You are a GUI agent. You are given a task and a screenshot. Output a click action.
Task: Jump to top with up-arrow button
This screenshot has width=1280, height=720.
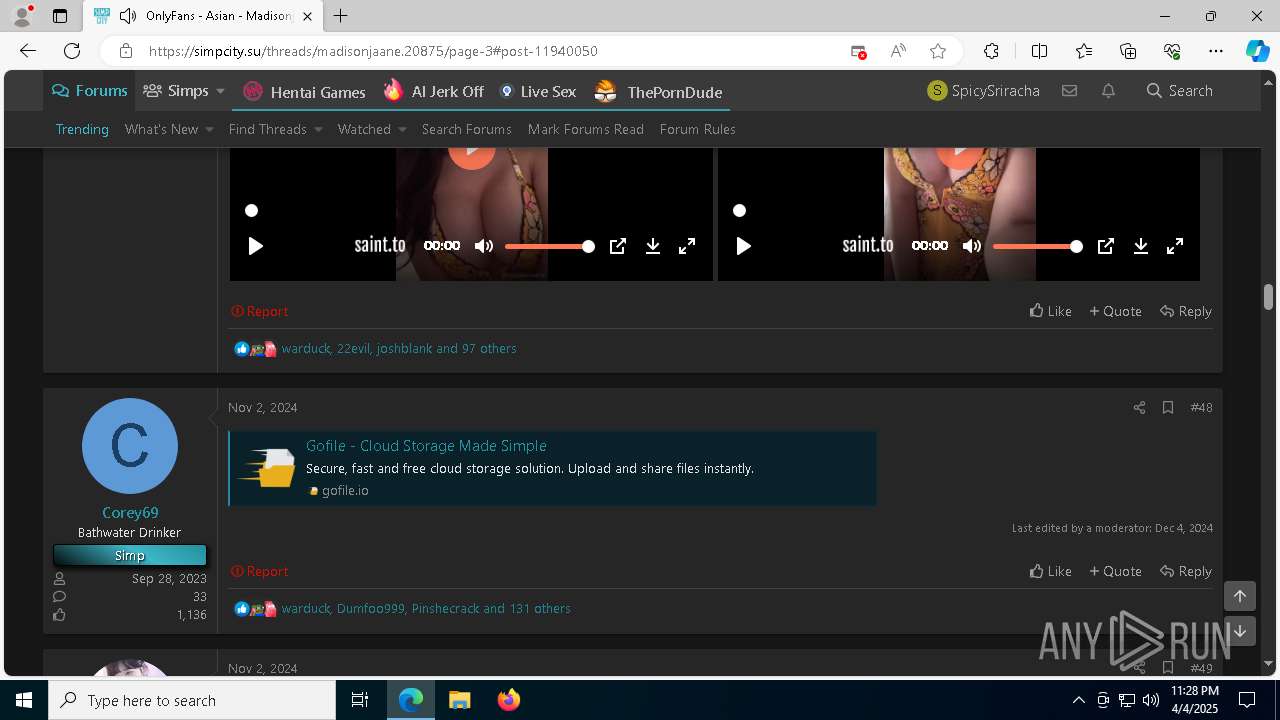coord(1239,596)
